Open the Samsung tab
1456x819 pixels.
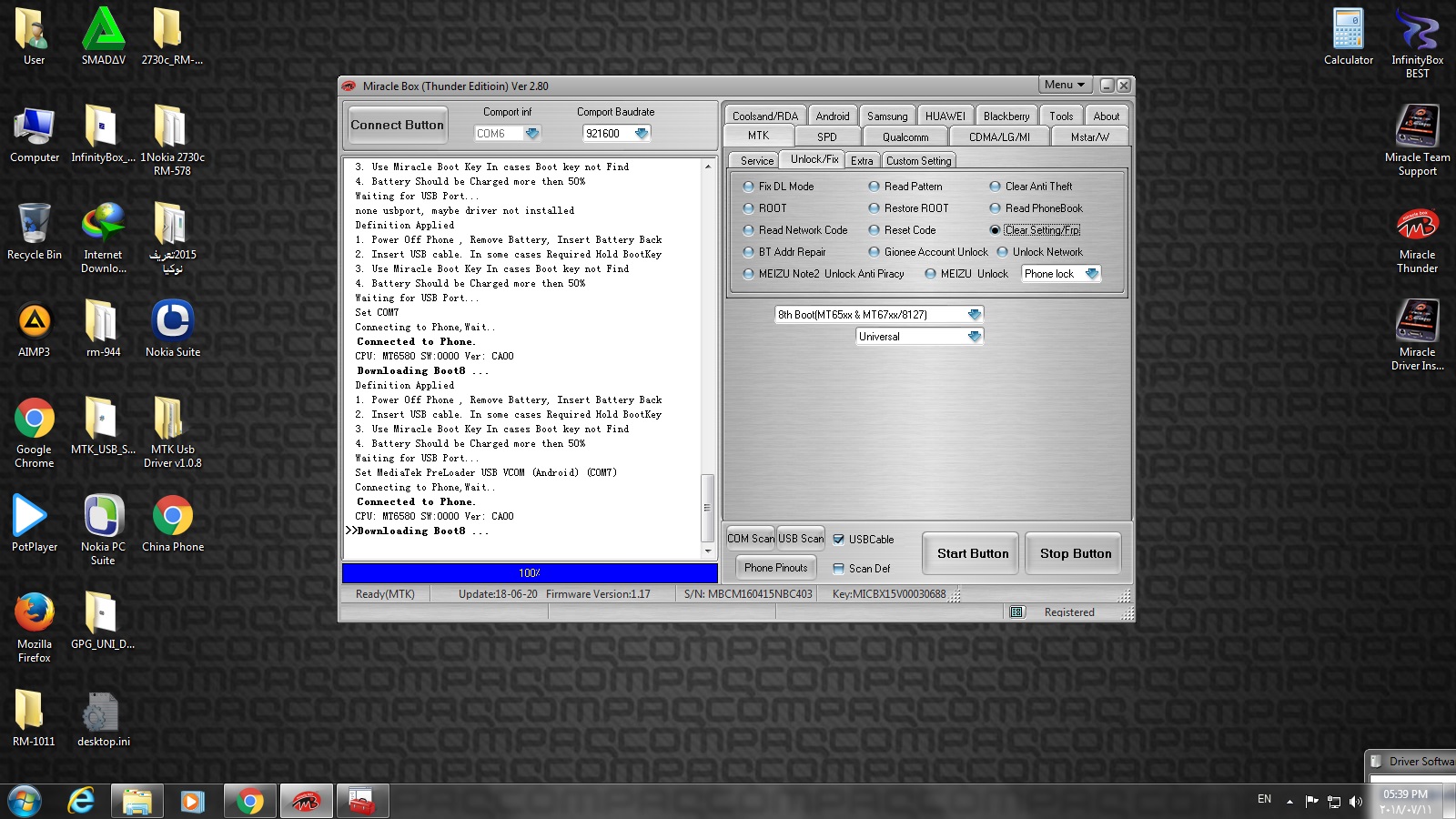tap(887, 116)
